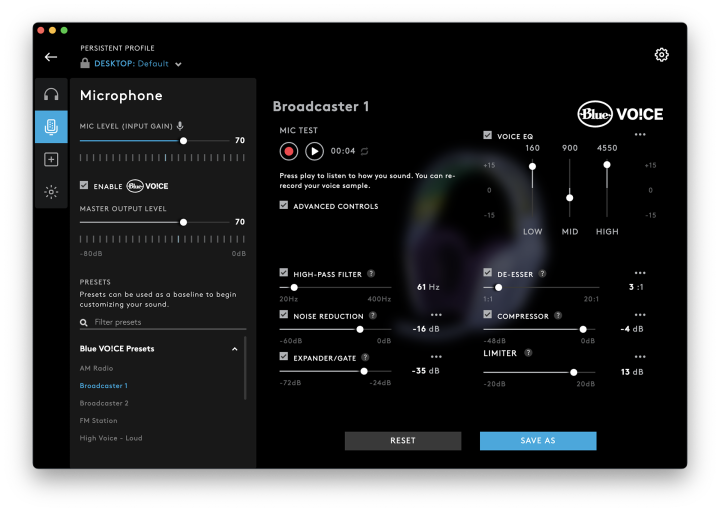Collapse the Blue VO!CE Presets list
This screenshot has width=720, height=512.
pos(235,349)
